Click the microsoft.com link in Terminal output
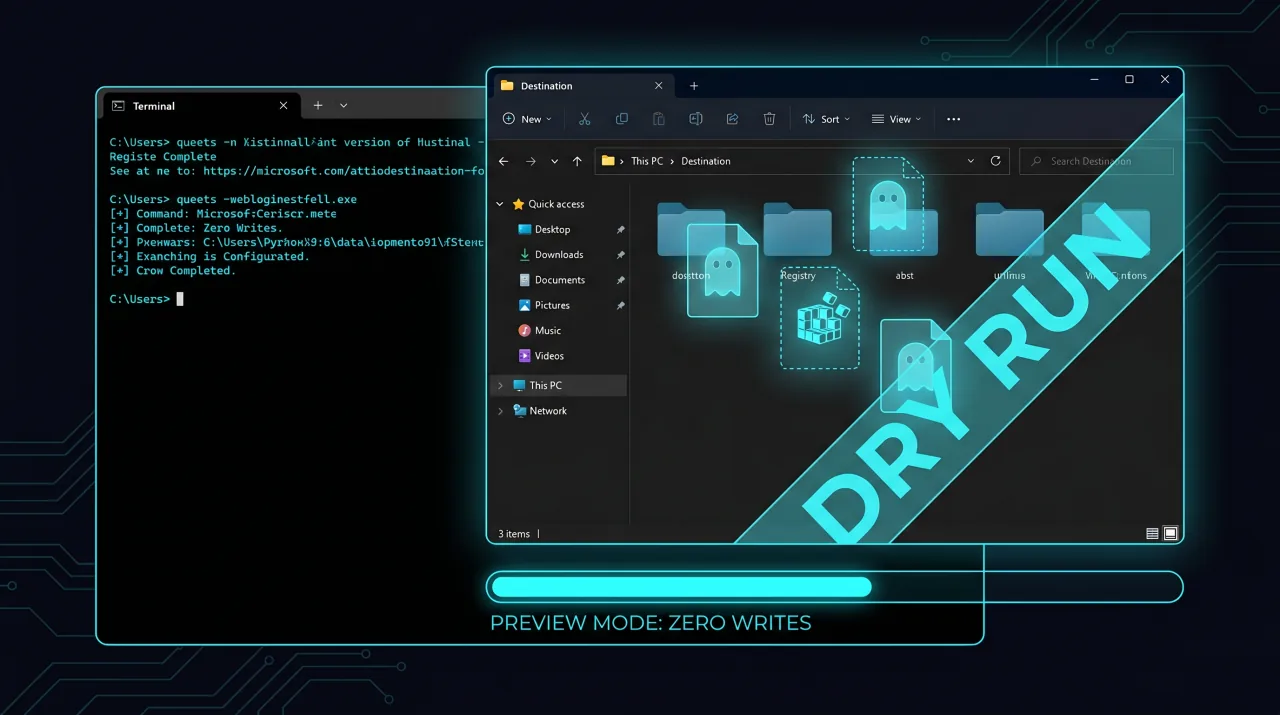Viewport: 1280px width, 715px height. [343, 171]
